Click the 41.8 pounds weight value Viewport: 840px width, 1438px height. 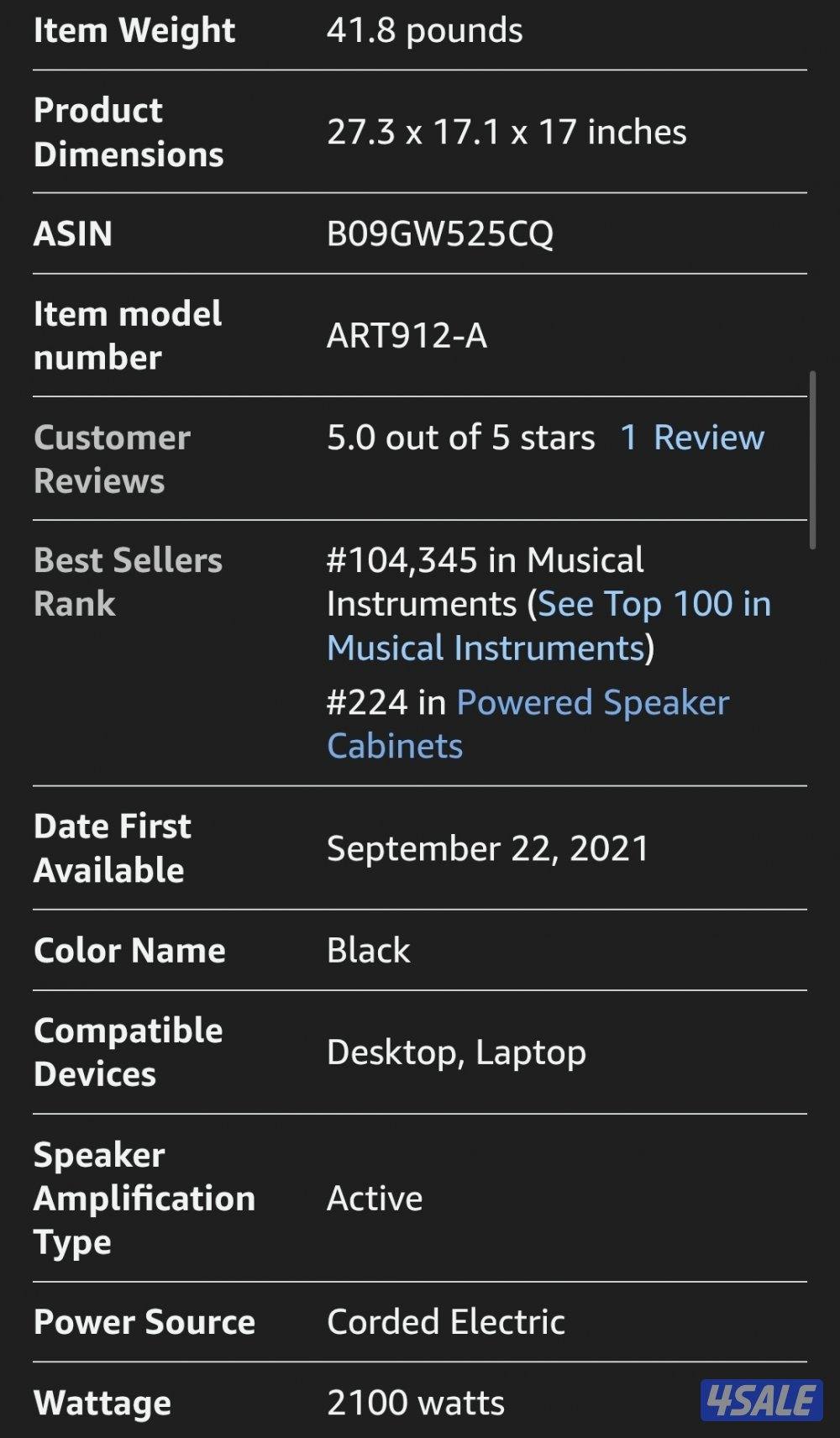[424, 31]
